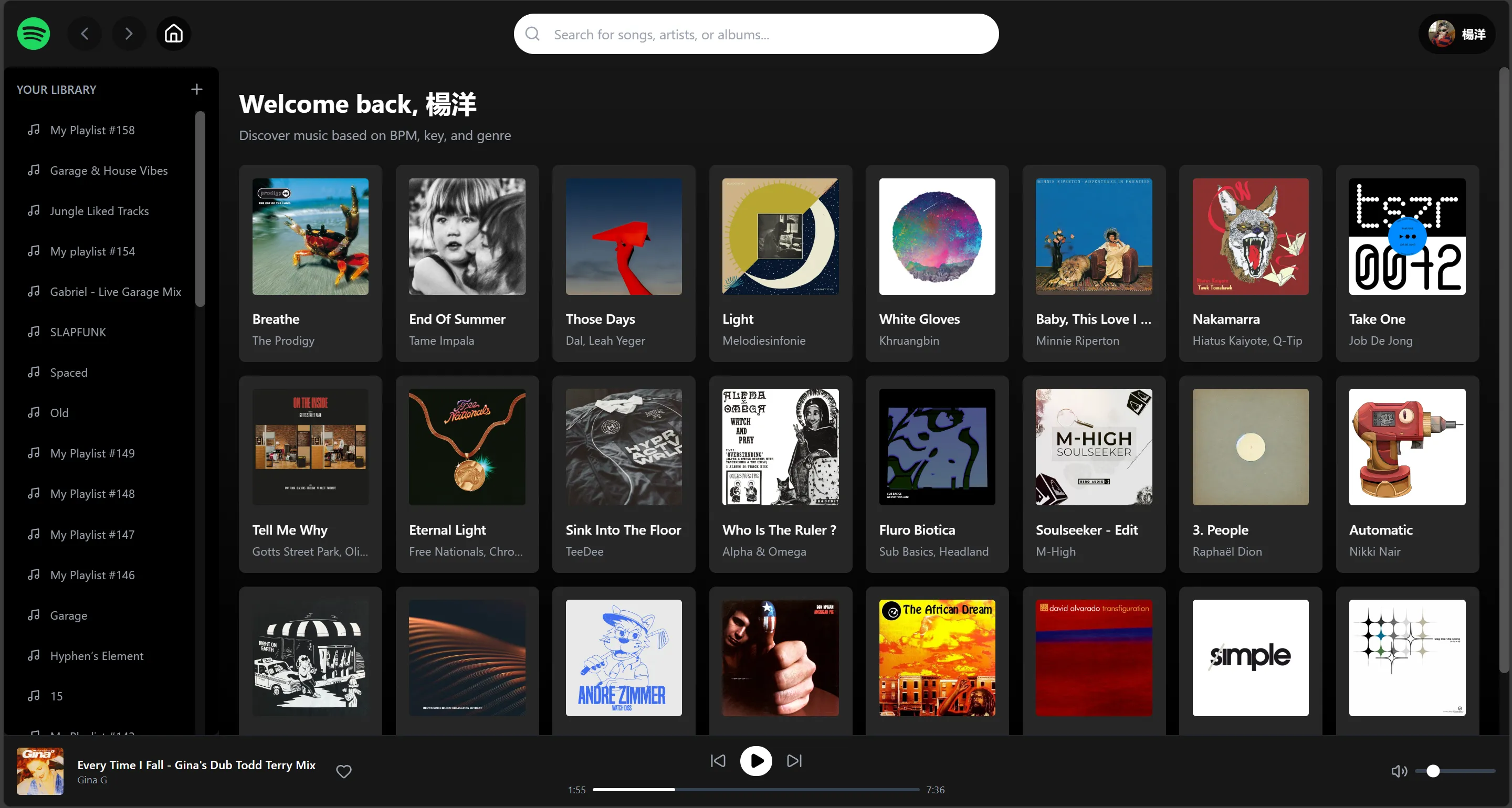This screenshot has height=808, width=1512.
Task: Open Automatic by Nikki Nair cover
Action: 1408,447
